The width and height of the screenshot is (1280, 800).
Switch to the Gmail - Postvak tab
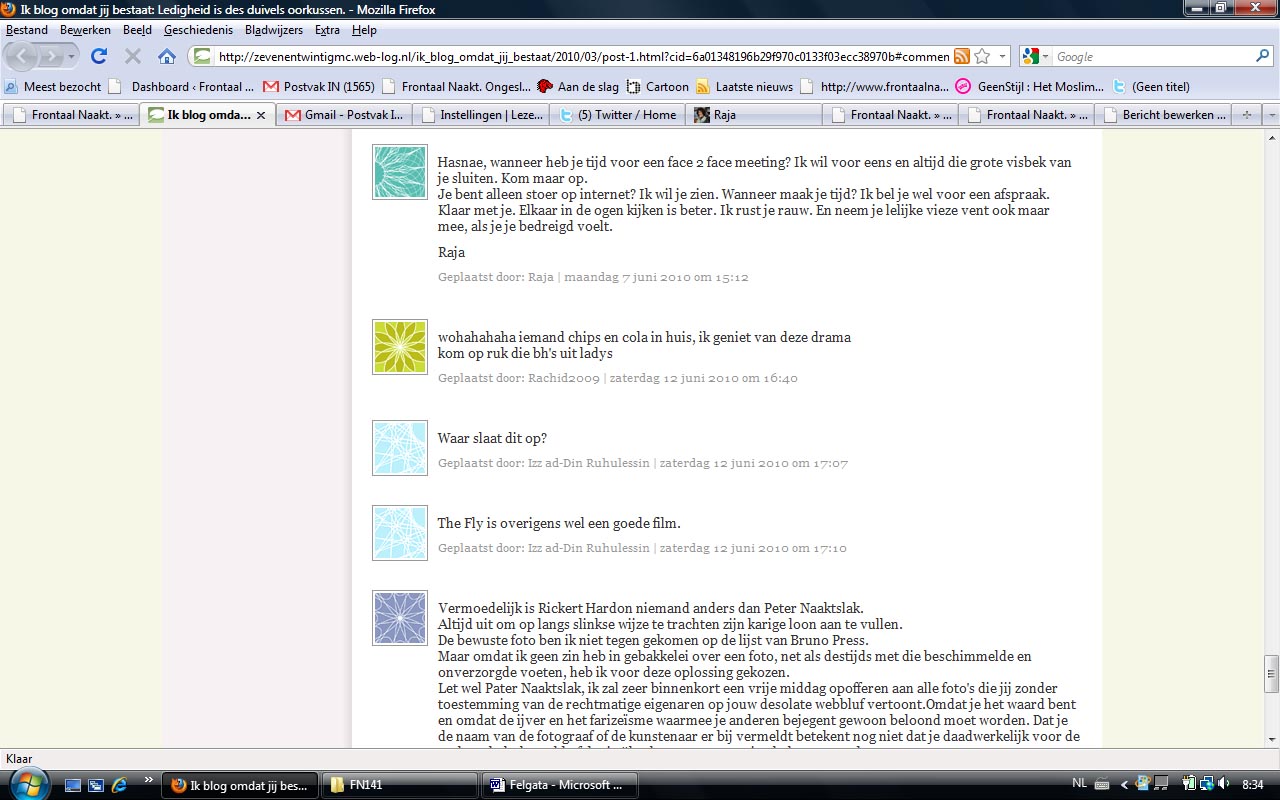(x=343, y=115)
